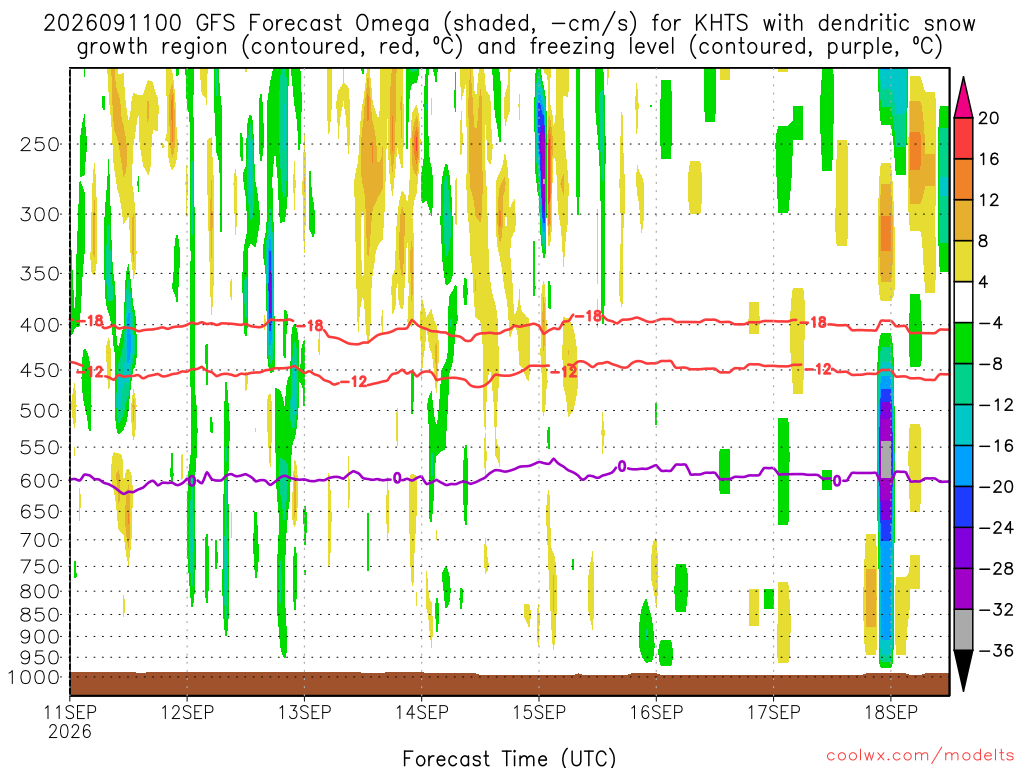Click the green colorbar segment between -4 and -8
The width and height of the screenshot is (1024, 768).
click(x=963, y=344)
